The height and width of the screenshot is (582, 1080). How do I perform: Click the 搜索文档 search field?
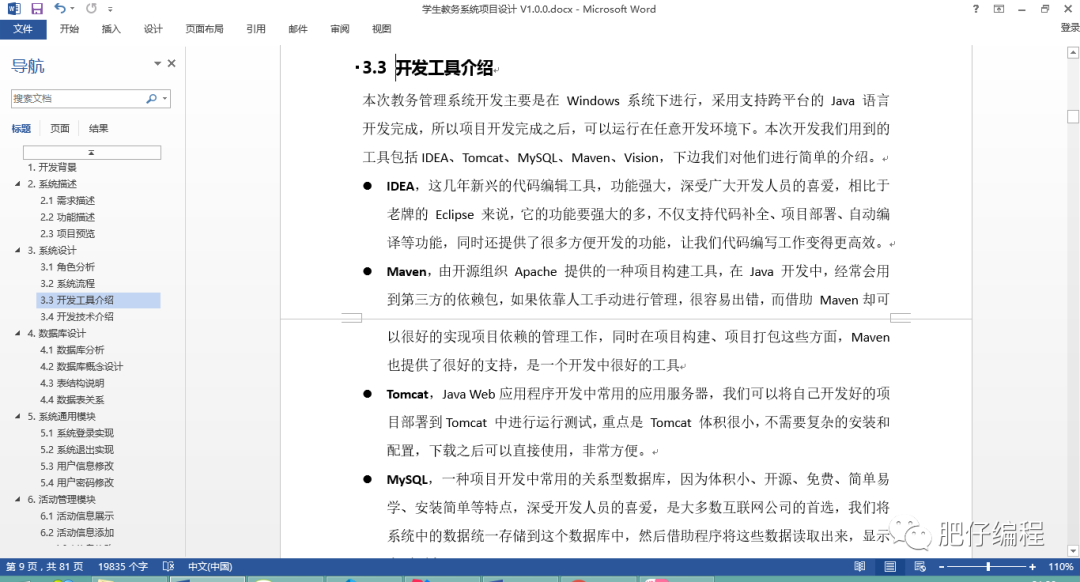click(x=76, y=98)
